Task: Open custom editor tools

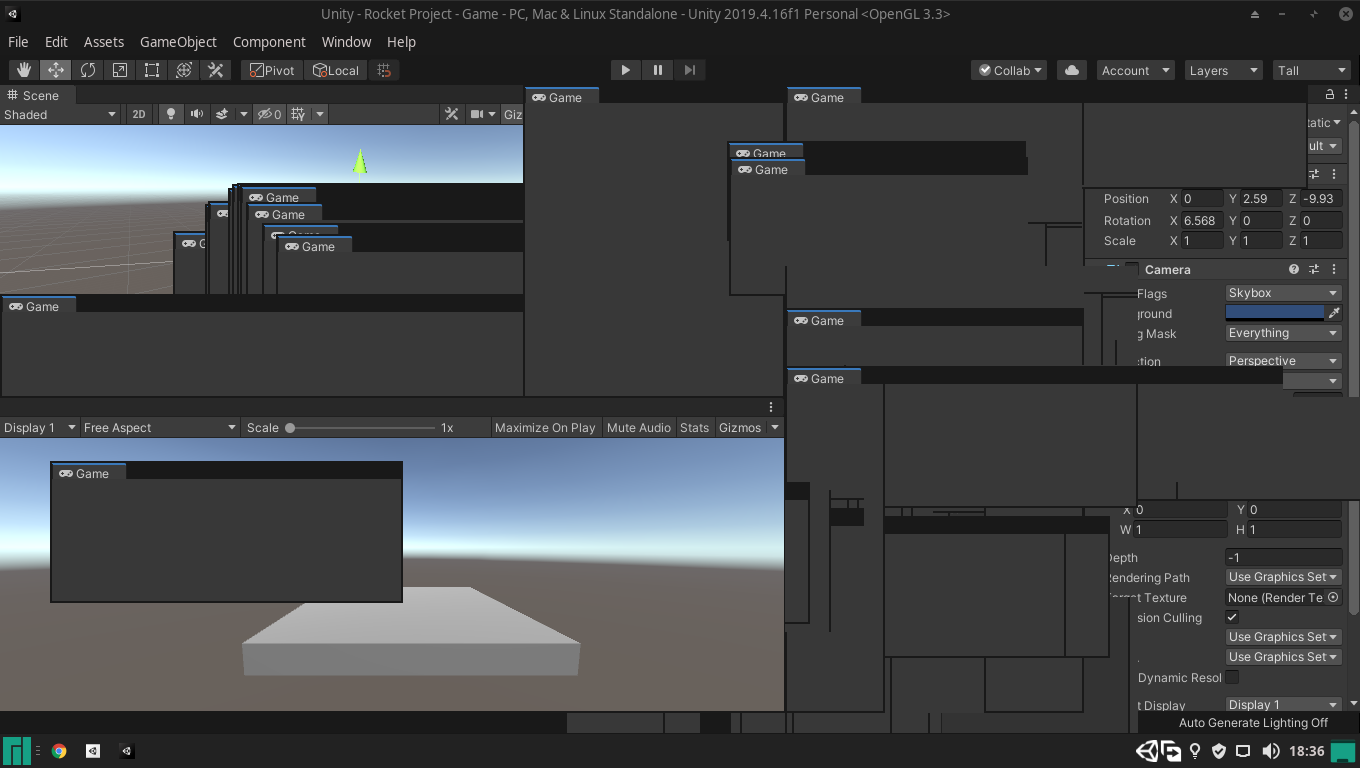Action: point(215,70)
